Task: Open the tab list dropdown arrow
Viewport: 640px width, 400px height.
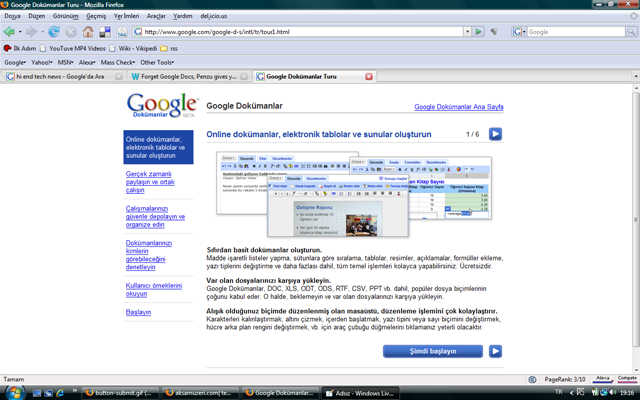Action: point(636,76)
